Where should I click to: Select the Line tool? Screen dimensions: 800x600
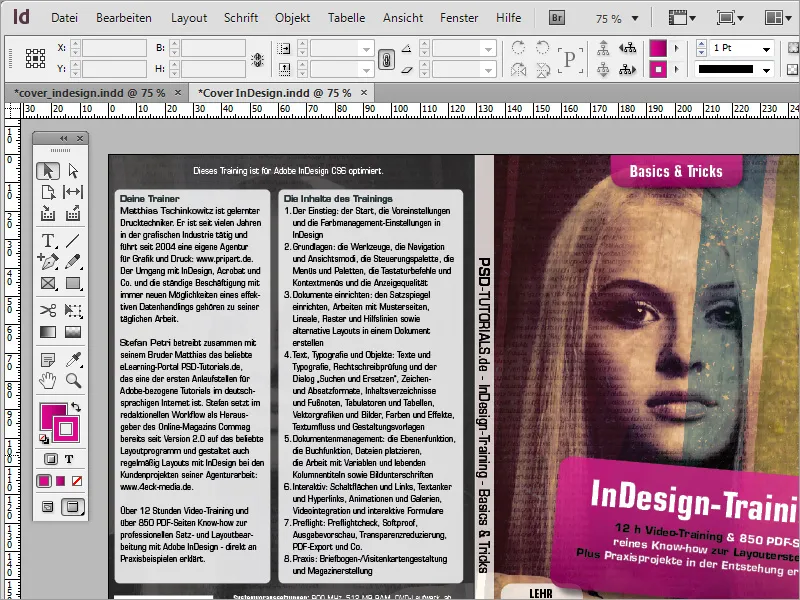(x=73, y=240)
